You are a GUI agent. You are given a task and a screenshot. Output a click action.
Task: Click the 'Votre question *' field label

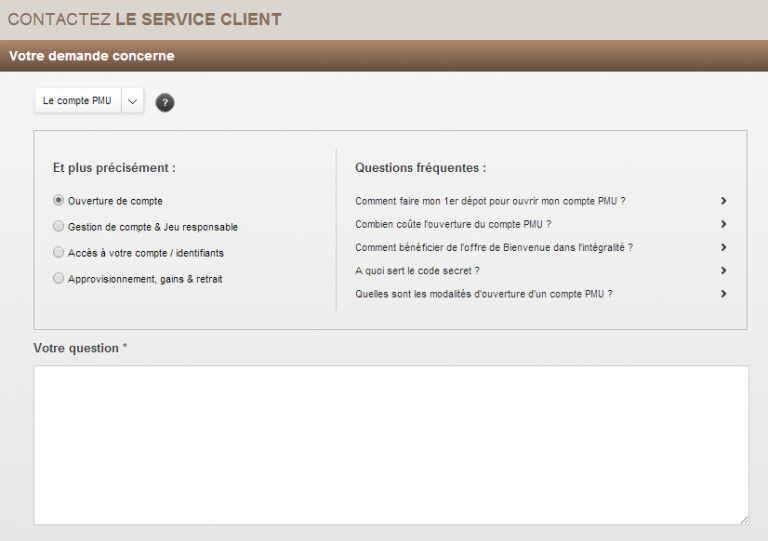(x=80, y=348)
